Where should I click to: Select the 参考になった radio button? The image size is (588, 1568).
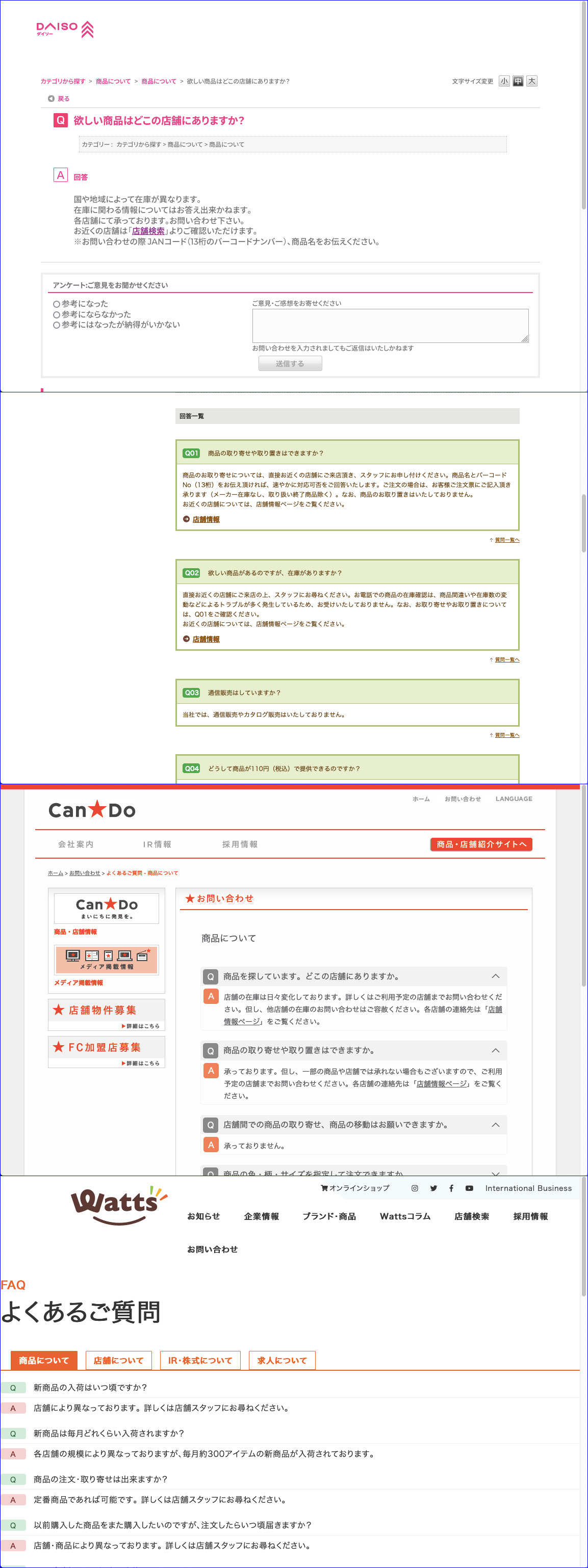[x=57, y=304]
